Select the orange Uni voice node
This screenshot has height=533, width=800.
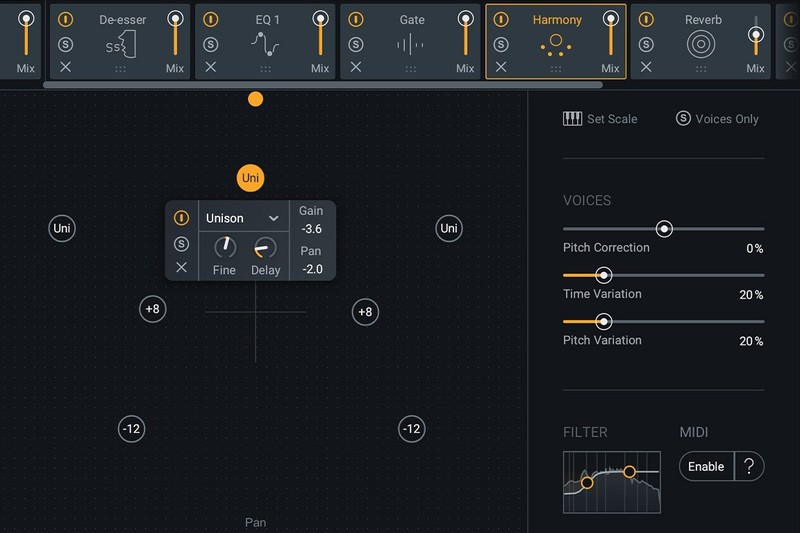coord(250,178)
